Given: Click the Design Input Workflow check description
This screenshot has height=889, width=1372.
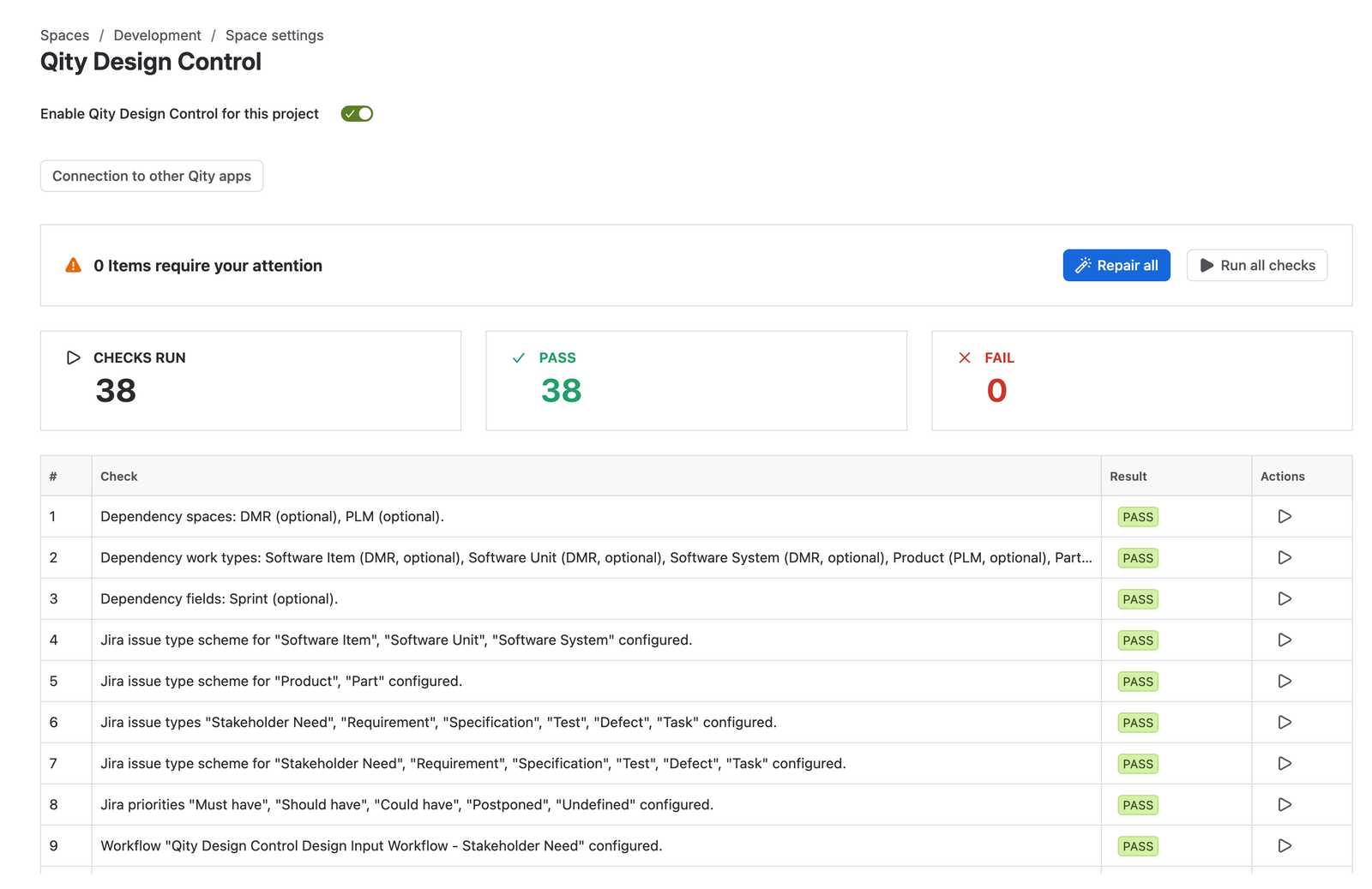Looking at the screenshot, I should pos(382,845).
